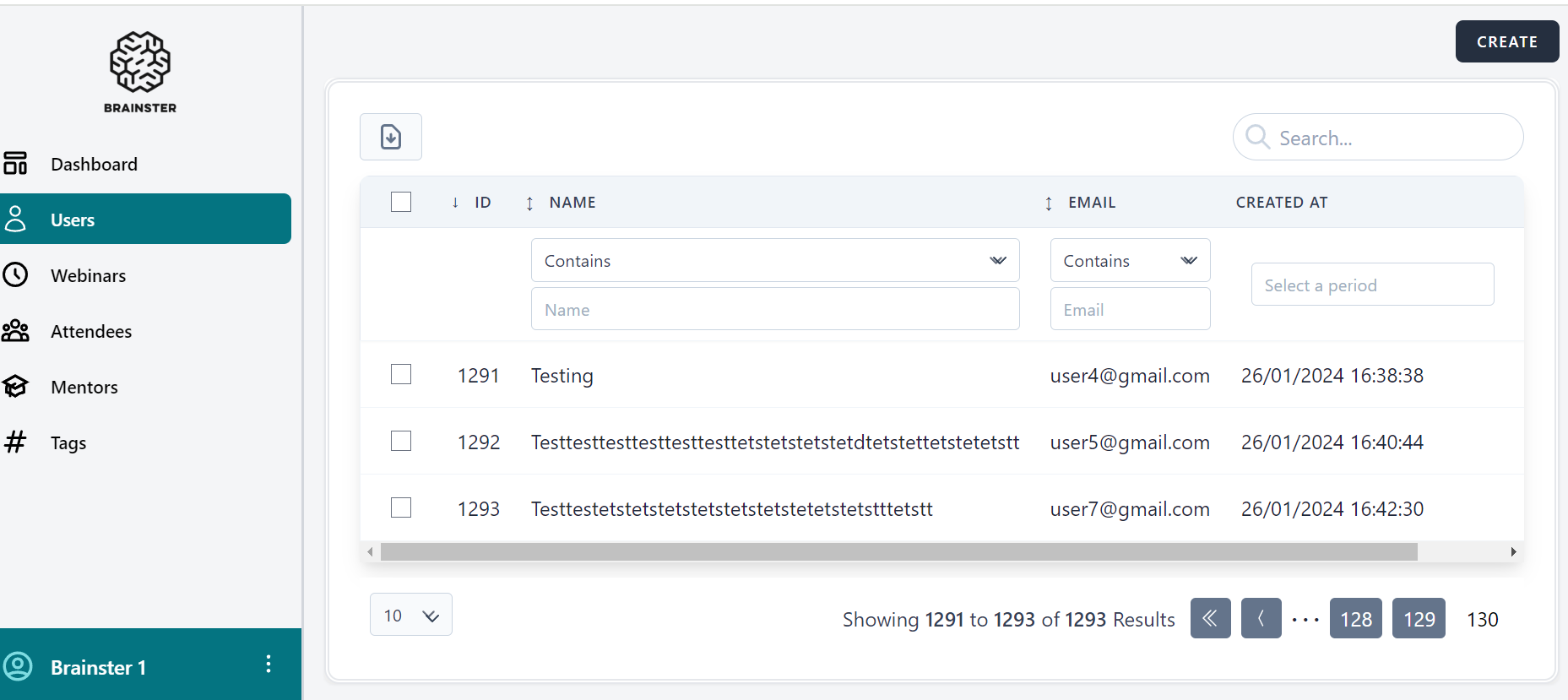Check the row for user 1291
This screenshot has height=700, width=1568.
401,375
